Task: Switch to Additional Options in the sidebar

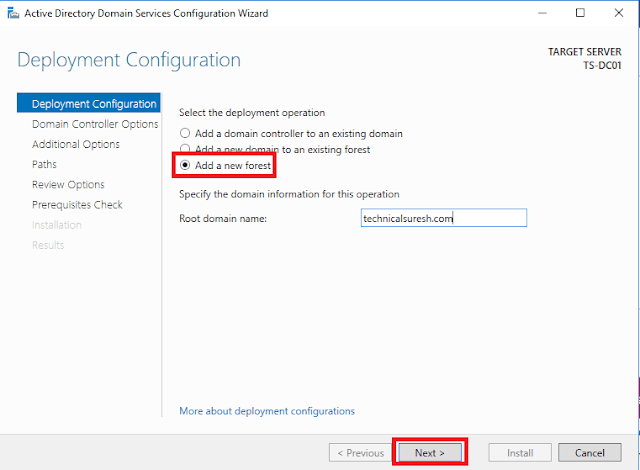Action: click(x=76, y=144)
